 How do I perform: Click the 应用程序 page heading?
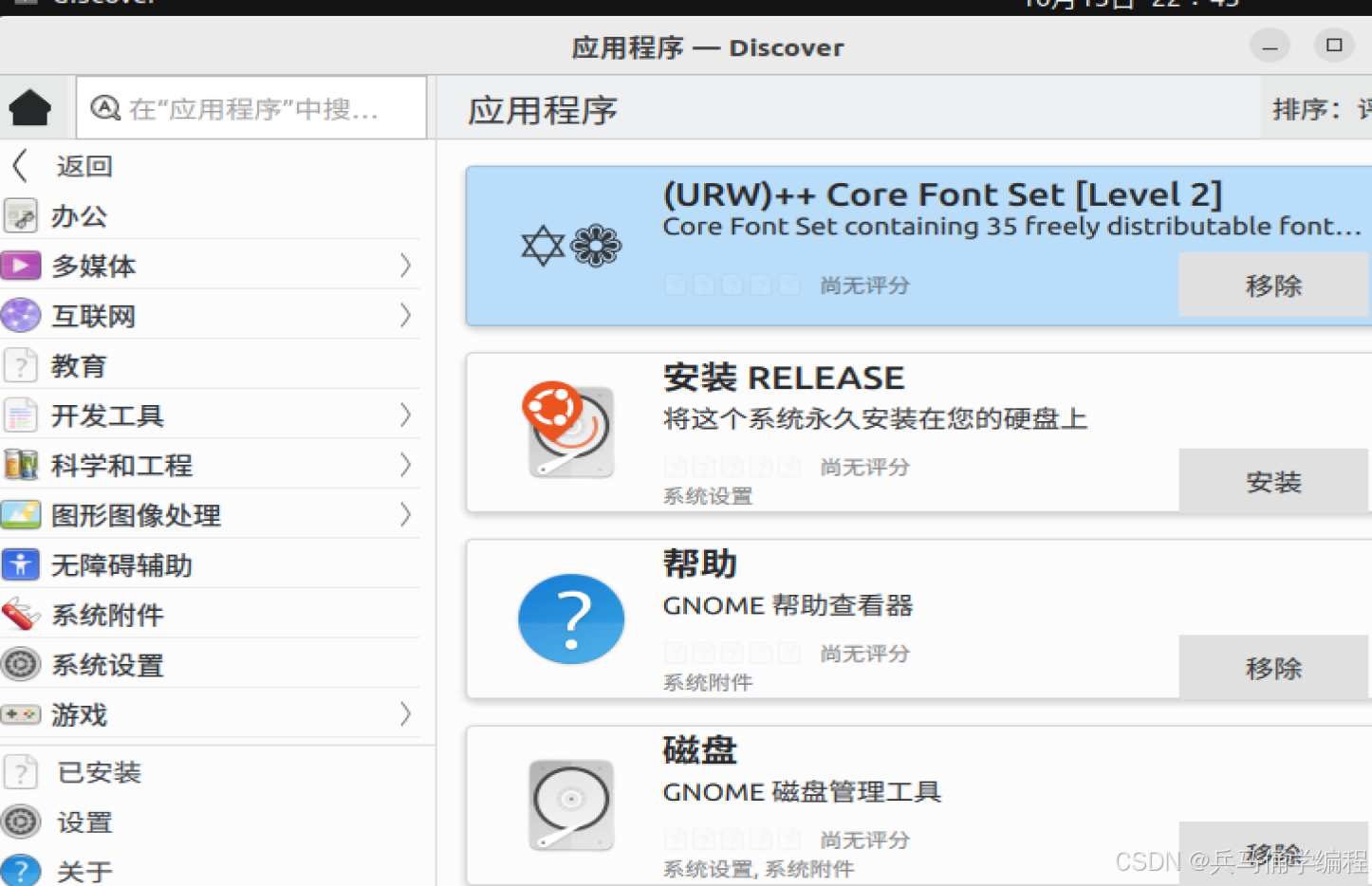543,110
